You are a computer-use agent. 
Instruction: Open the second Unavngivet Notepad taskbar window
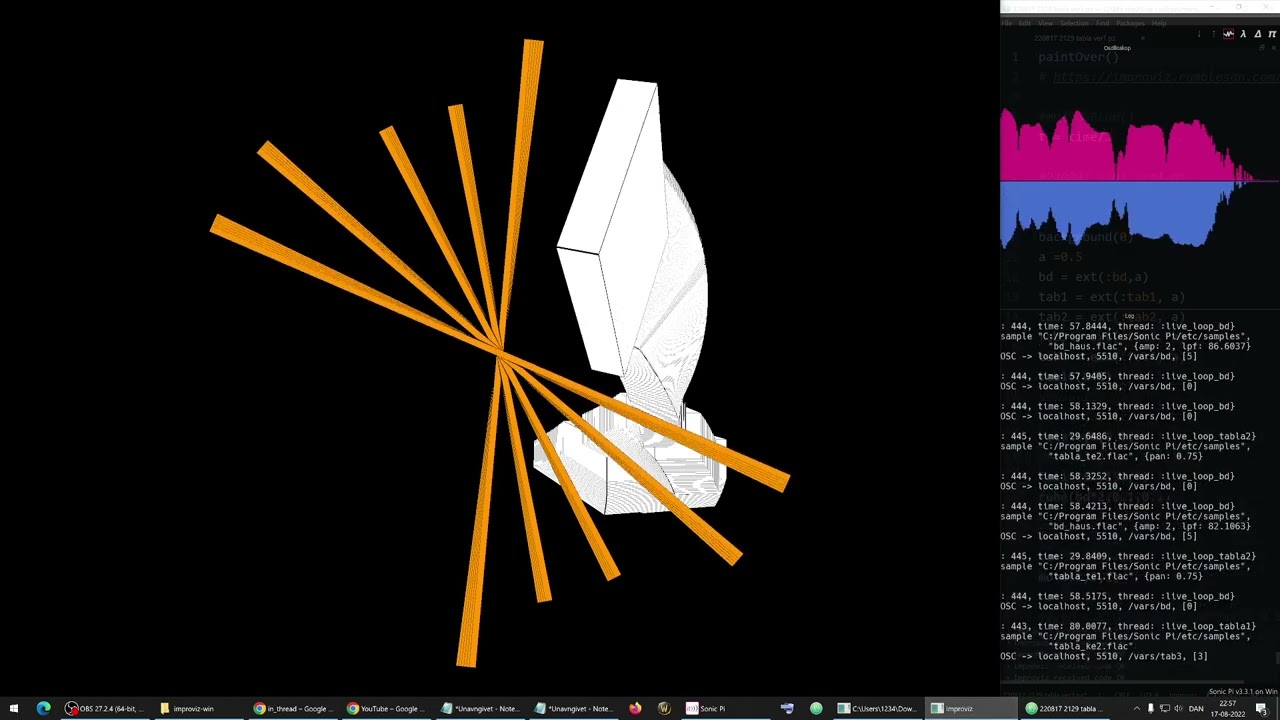coord(573,709)
